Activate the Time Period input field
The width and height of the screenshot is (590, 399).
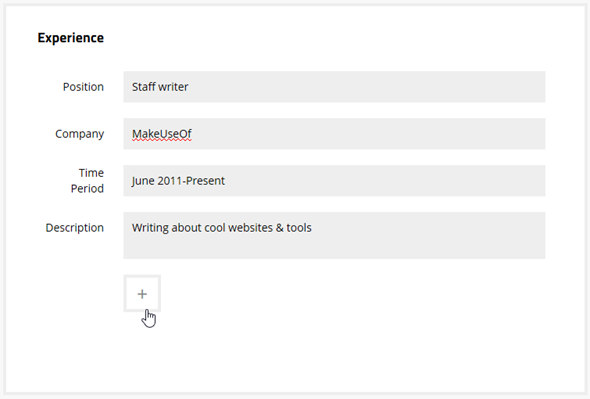point(334,181)
